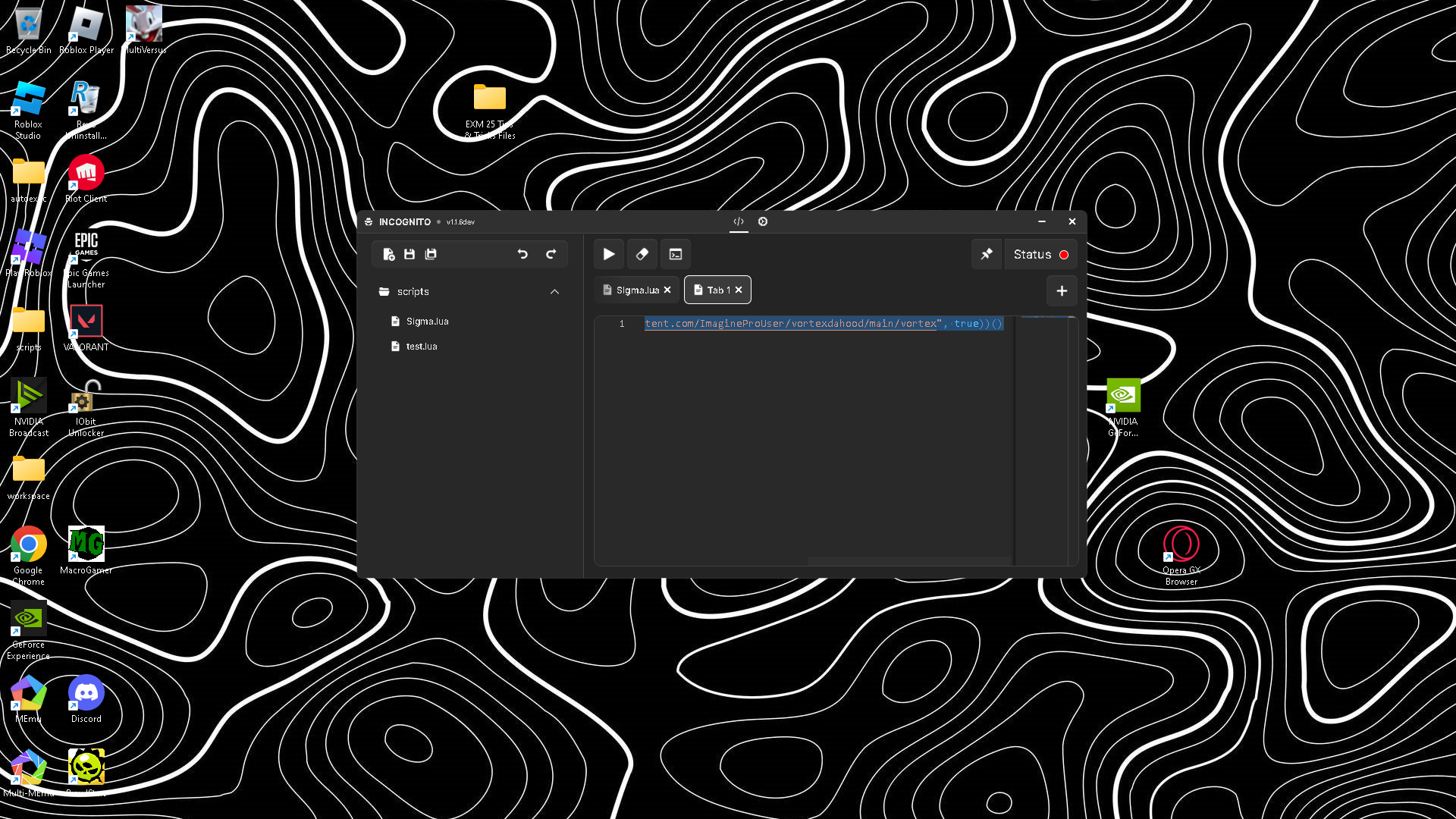Open test.lua in the scripts tree
The width and height of the screenshot is (1456, 819).
pos(422,347)
